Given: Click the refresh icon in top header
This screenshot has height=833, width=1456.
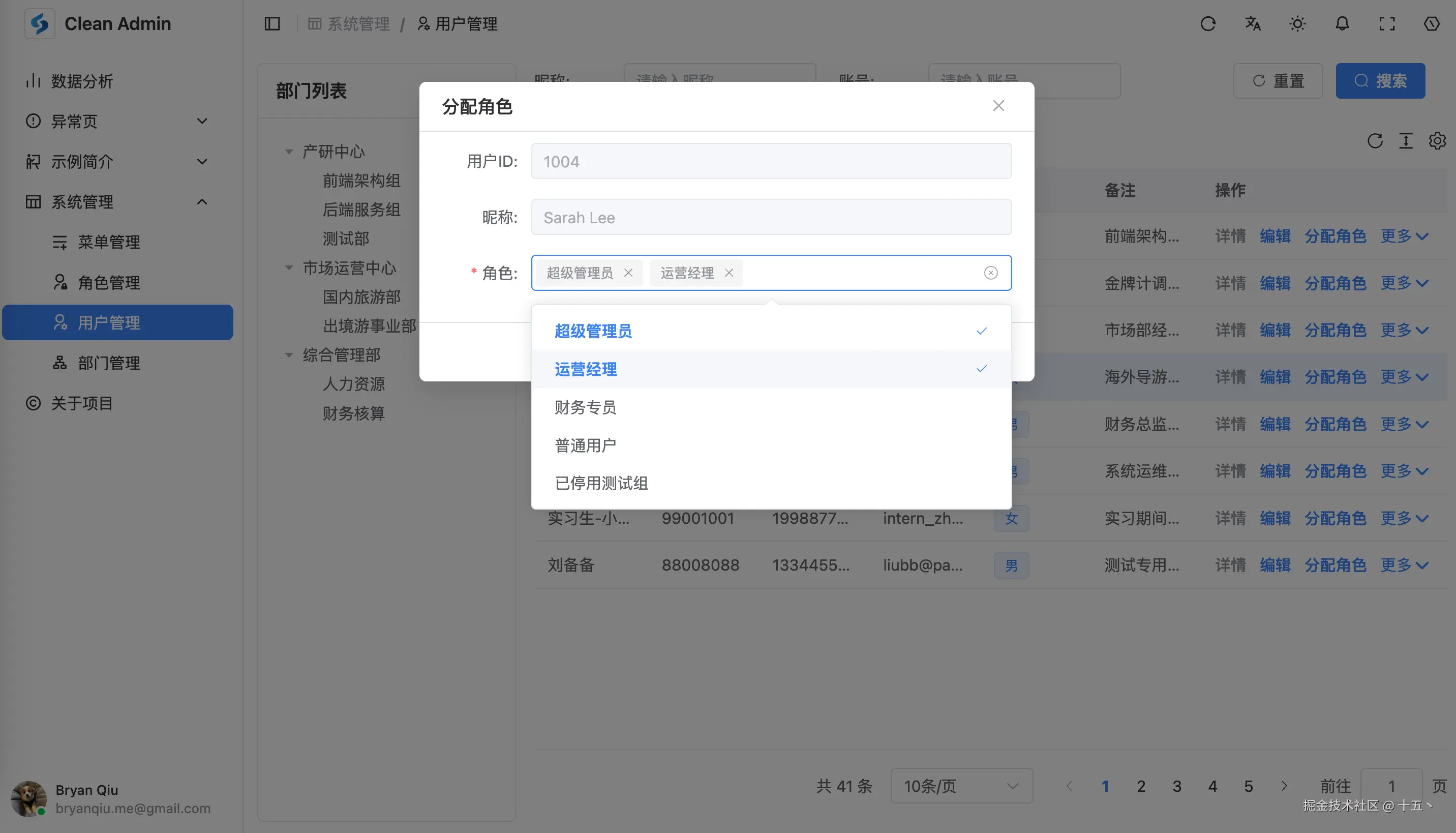Looking at the screenshot, I should [1208, 24].
